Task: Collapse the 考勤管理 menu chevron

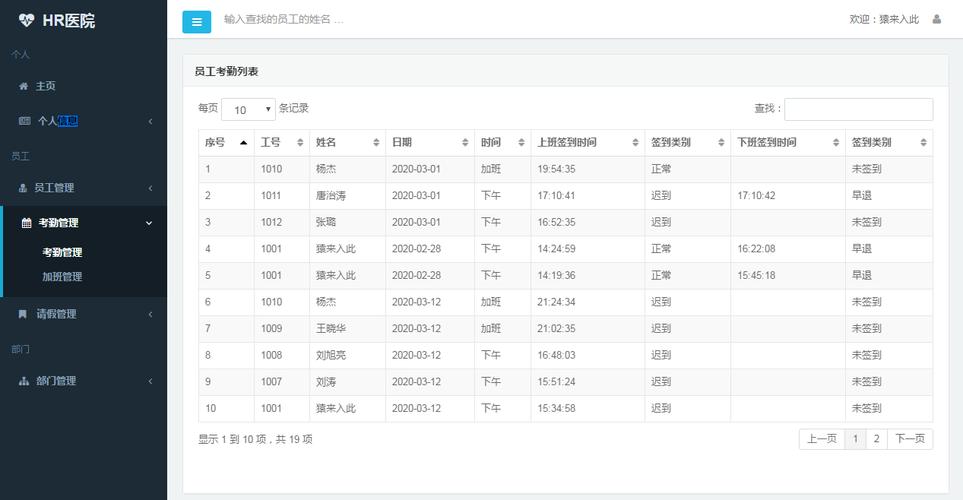Action: point(149,223)
